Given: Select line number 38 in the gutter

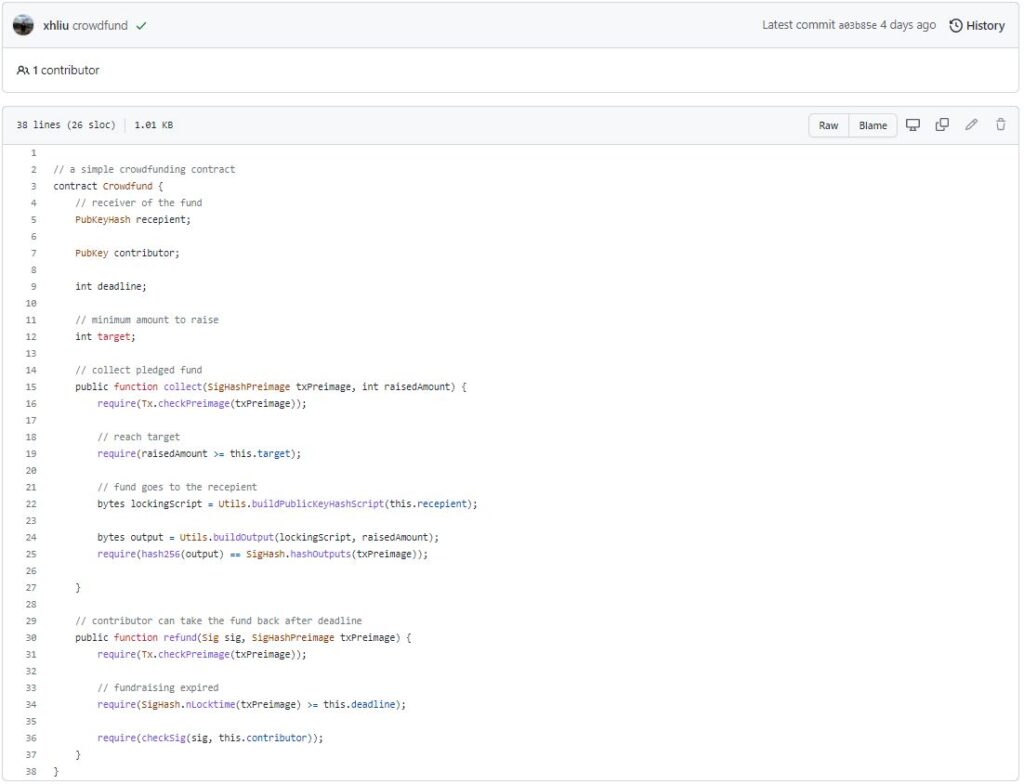Looking at the screenshot, I should point(31,772).
